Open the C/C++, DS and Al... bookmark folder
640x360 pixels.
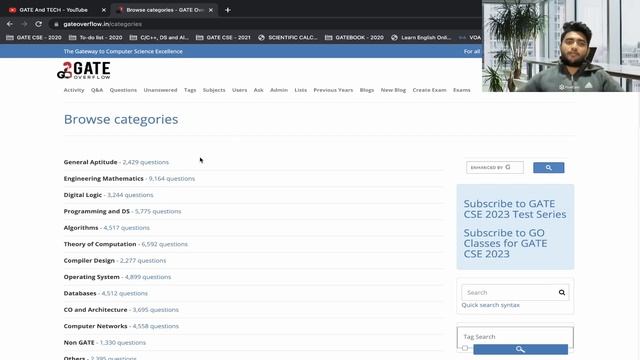click(x=159, y=38)
